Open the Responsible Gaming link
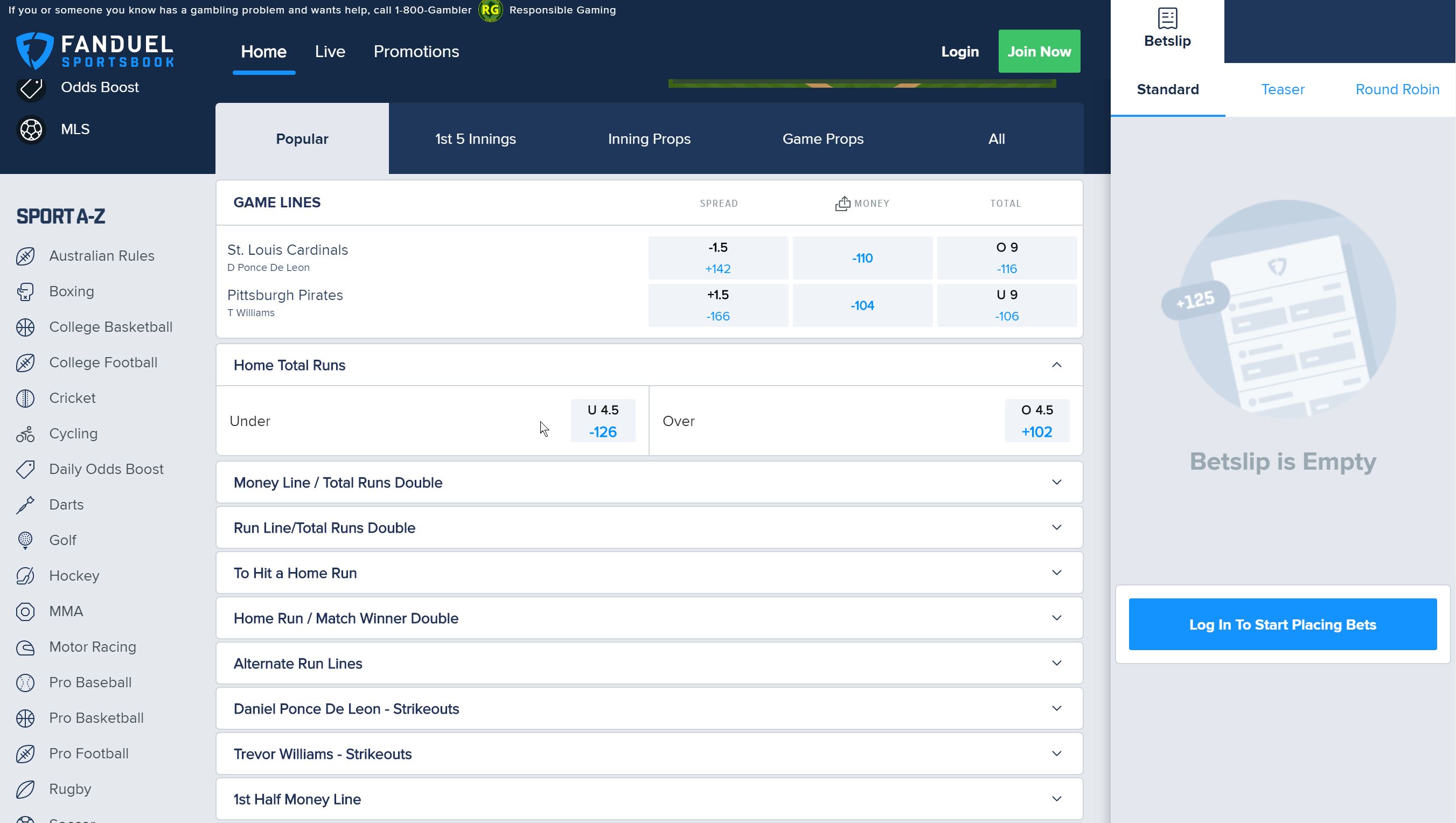Viewport: 1456px width, 823px height. [x=562, y=10]
